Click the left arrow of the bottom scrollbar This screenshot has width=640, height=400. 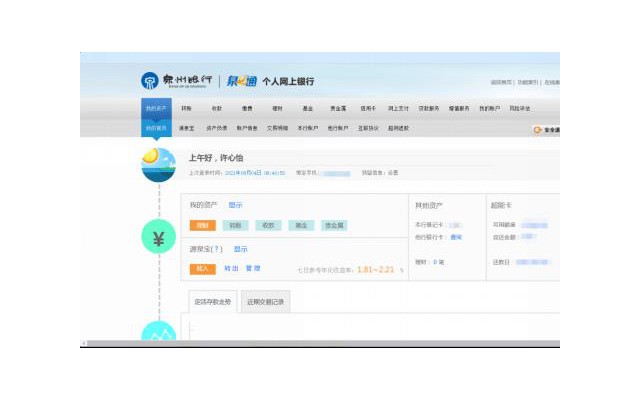(x=83, y=344)
